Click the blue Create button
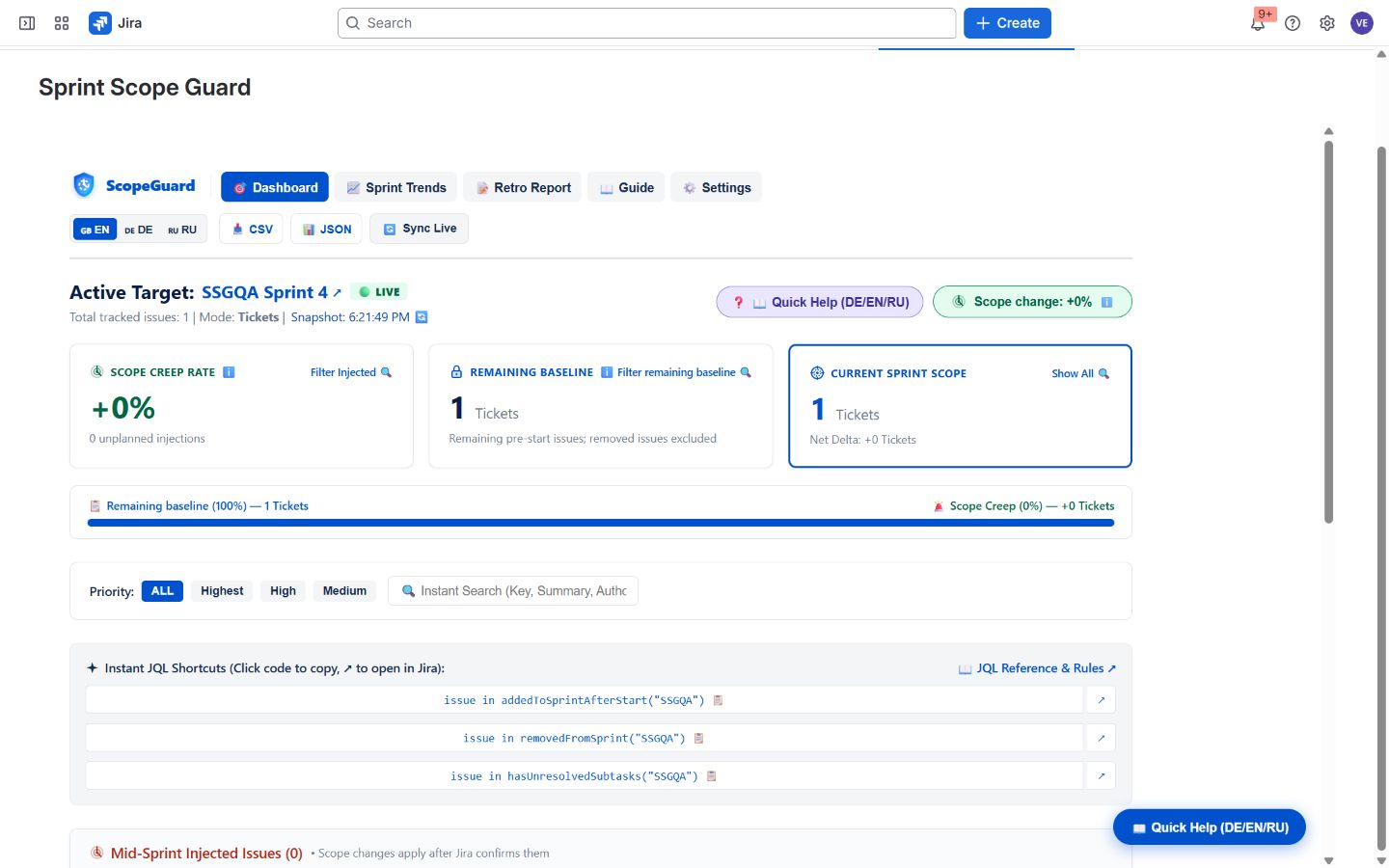 1007,23
